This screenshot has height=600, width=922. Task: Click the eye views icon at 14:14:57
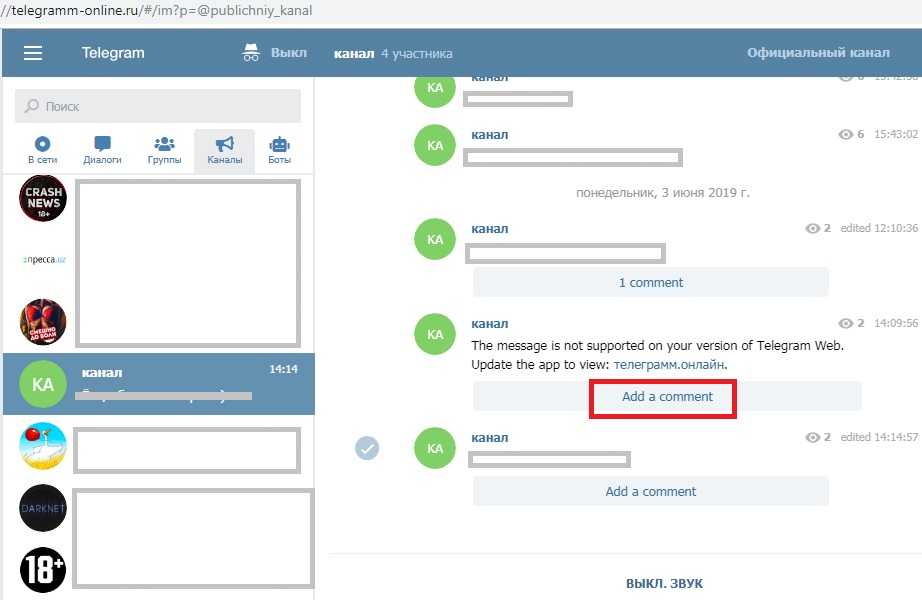point(812,437)
